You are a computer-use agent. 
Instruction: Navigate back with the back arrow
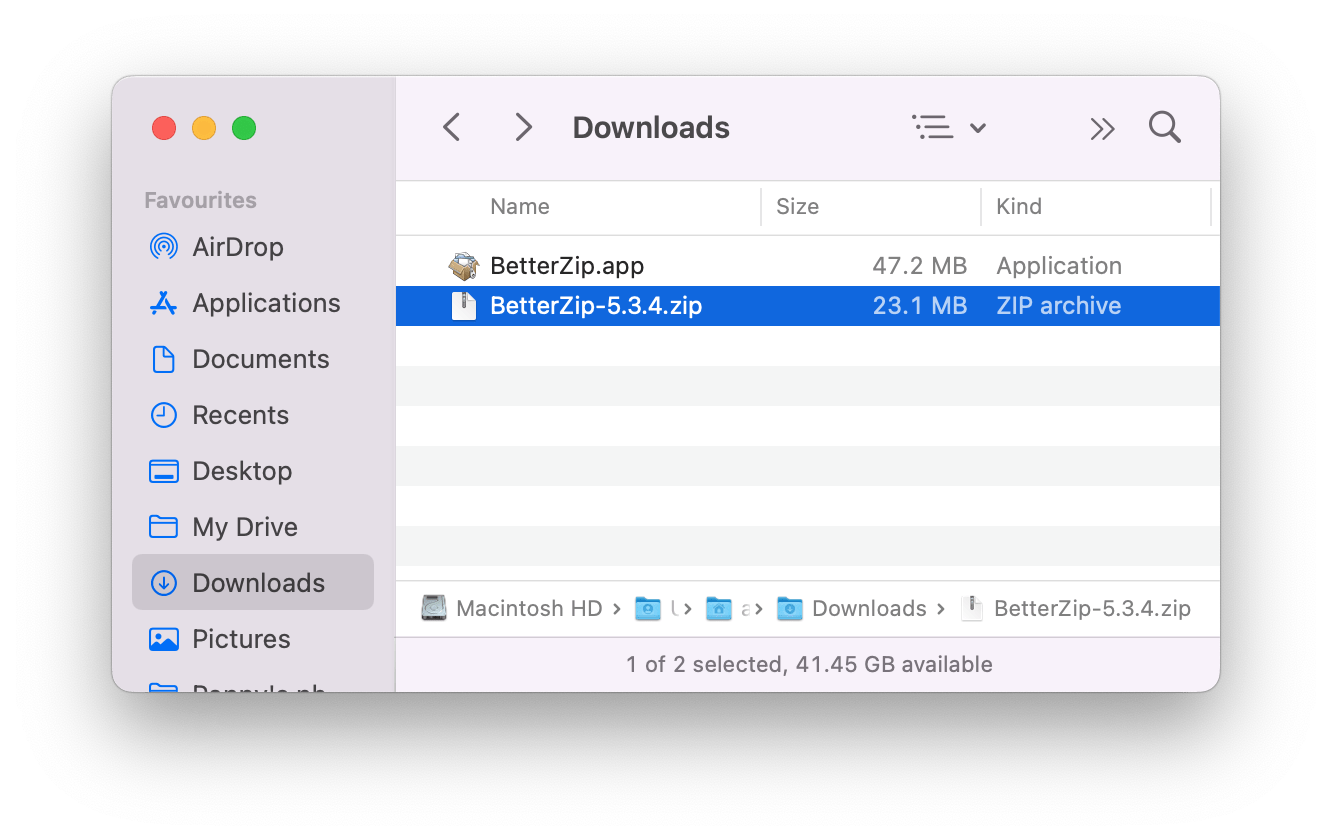tap(451, 127)
